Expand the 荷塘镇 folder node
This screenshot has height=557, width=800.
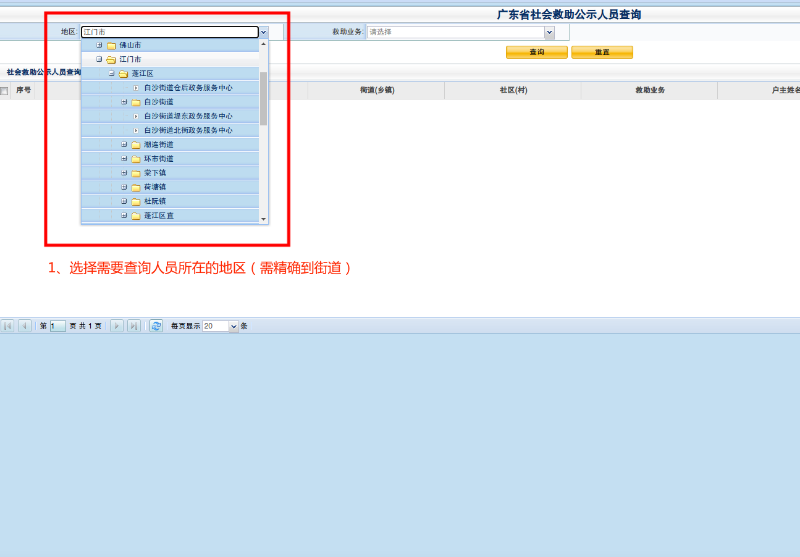pyautogui.click(x=124, y=187)
